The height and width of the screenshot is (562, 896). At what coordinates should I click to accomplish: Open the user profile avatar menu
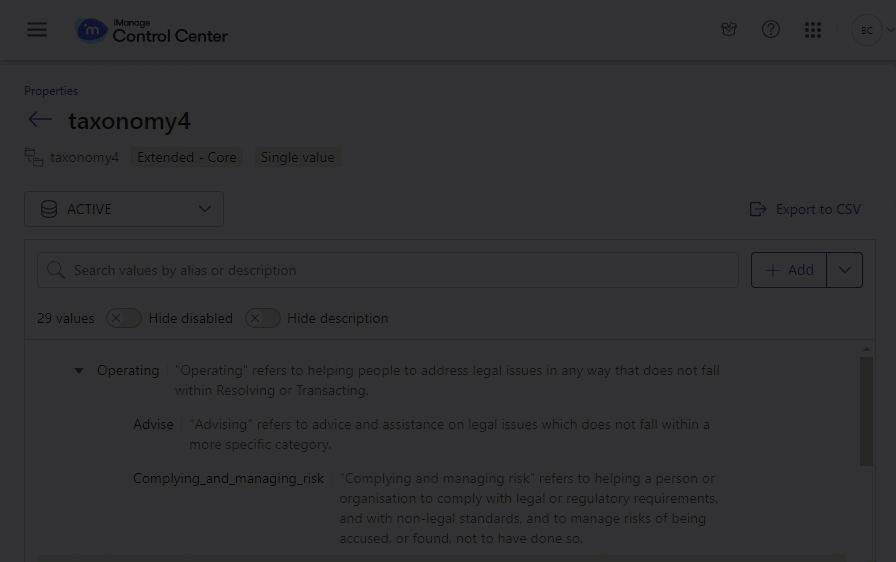pyautogui.click(x=867, y=30)
